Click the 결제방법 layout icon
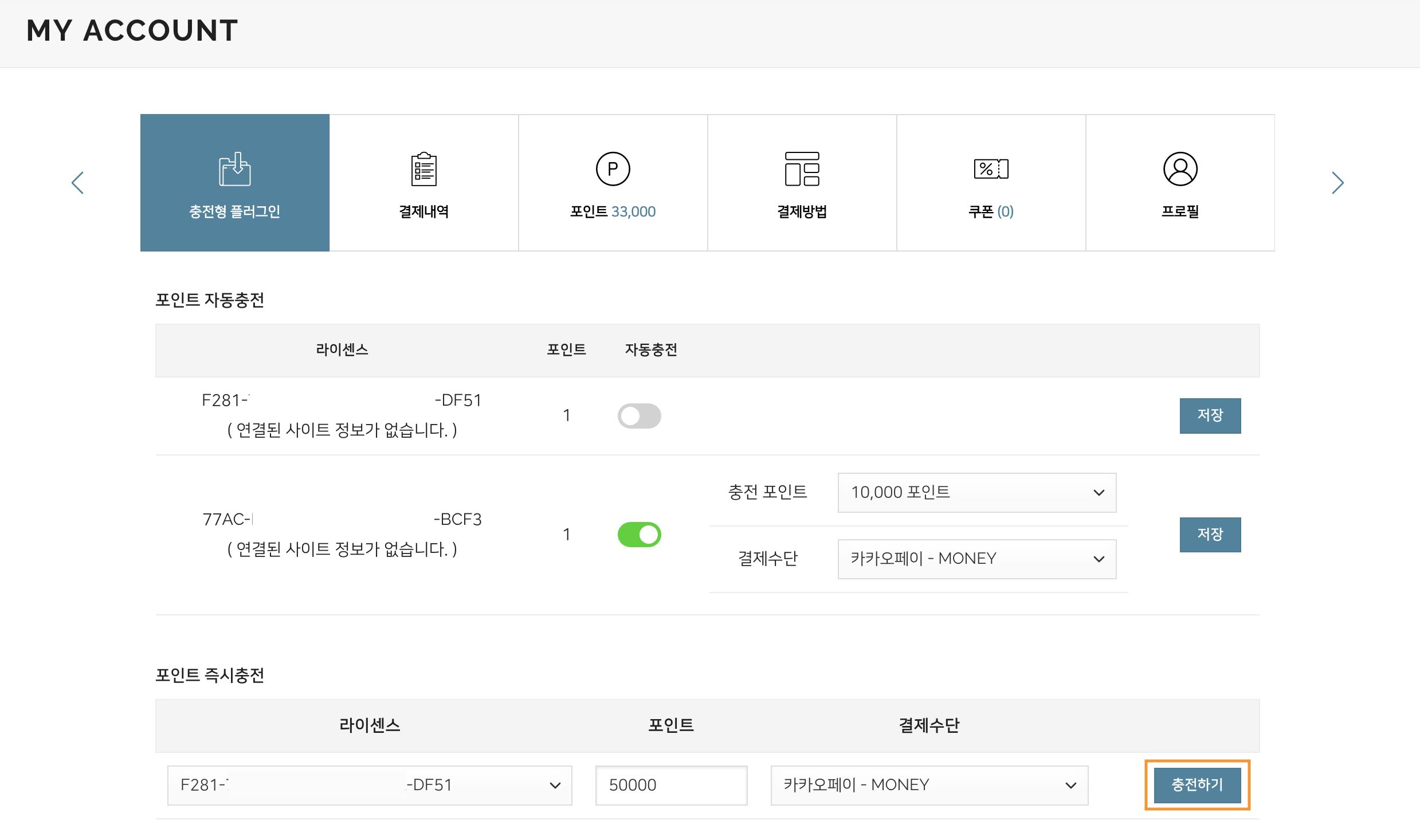The width and height of the screenshot is (1420, 840). tap(802, 169)
